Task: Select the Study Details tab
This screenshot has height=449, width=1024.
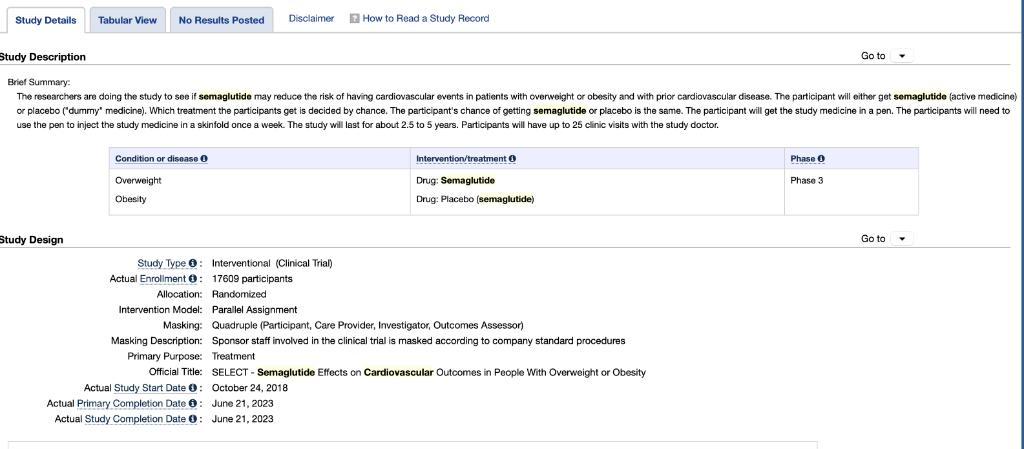Action: click(45, 20)
